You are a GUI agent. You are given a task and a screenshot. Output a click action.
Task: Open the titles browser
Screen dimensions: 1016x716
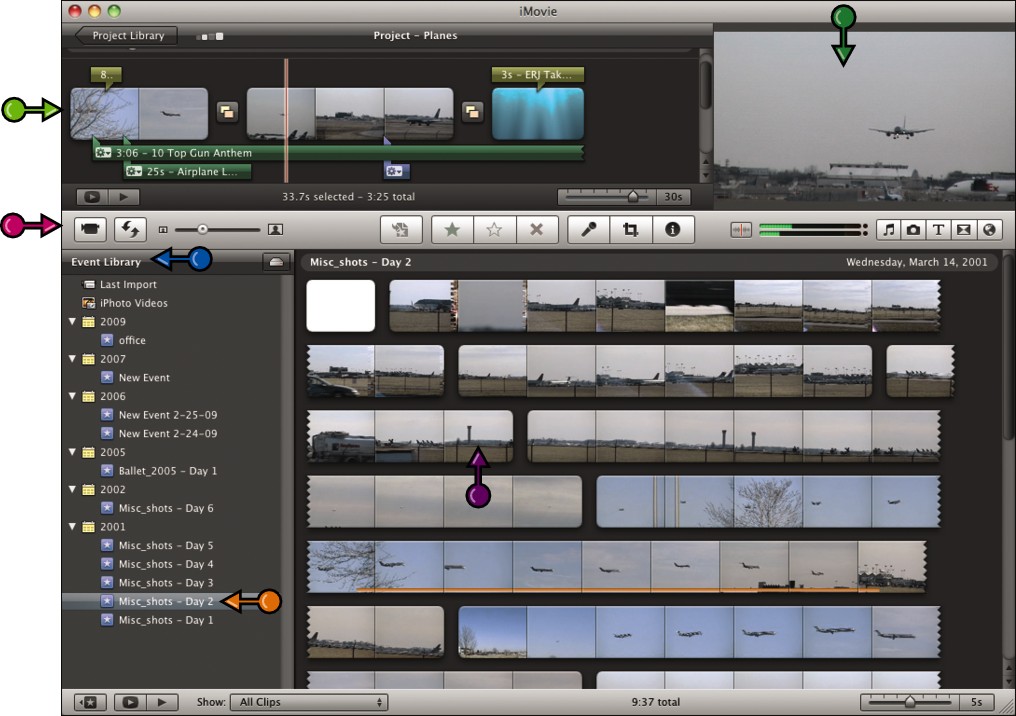pos(938,229)
